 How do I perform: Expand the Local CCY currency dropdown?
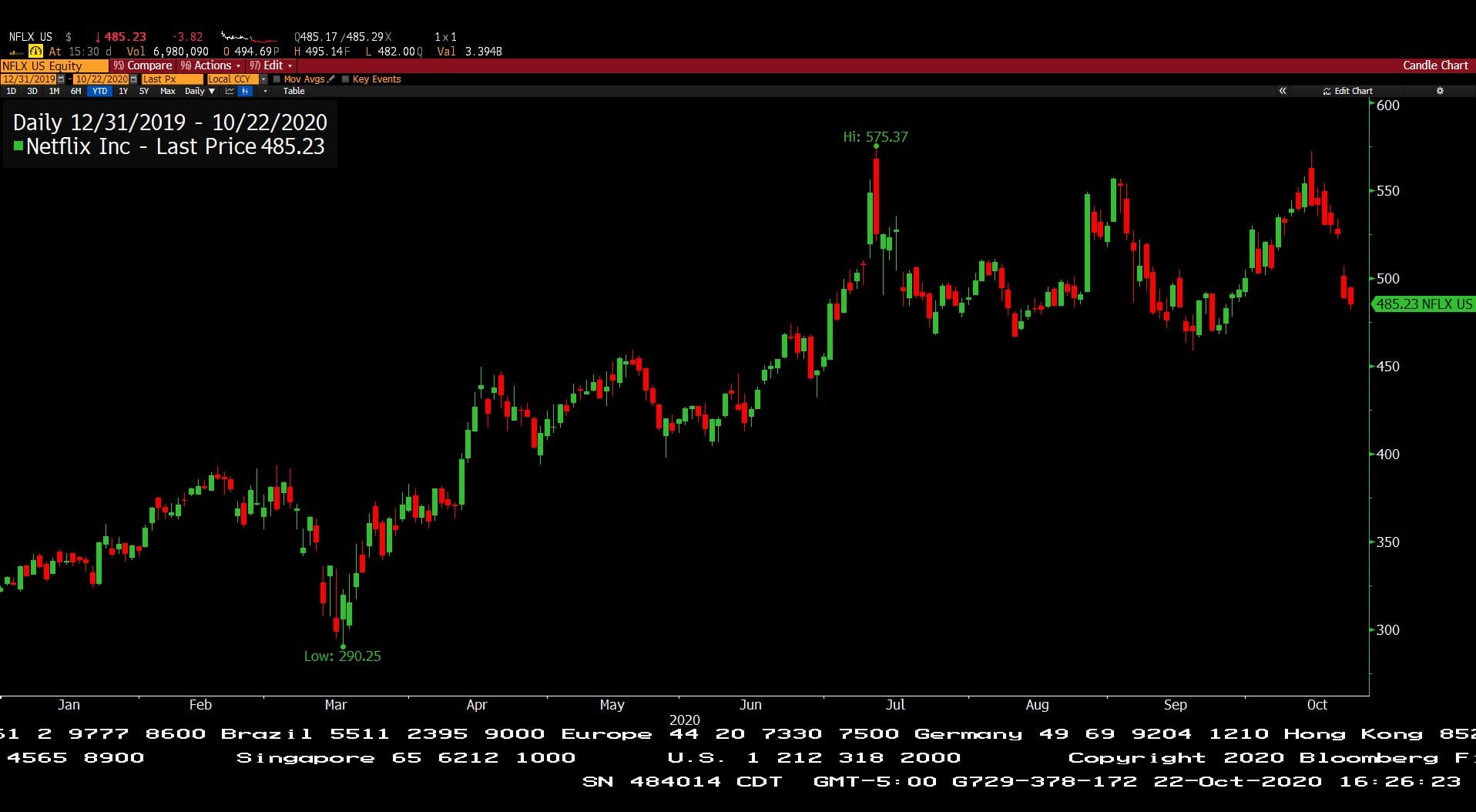pos(263,79)
